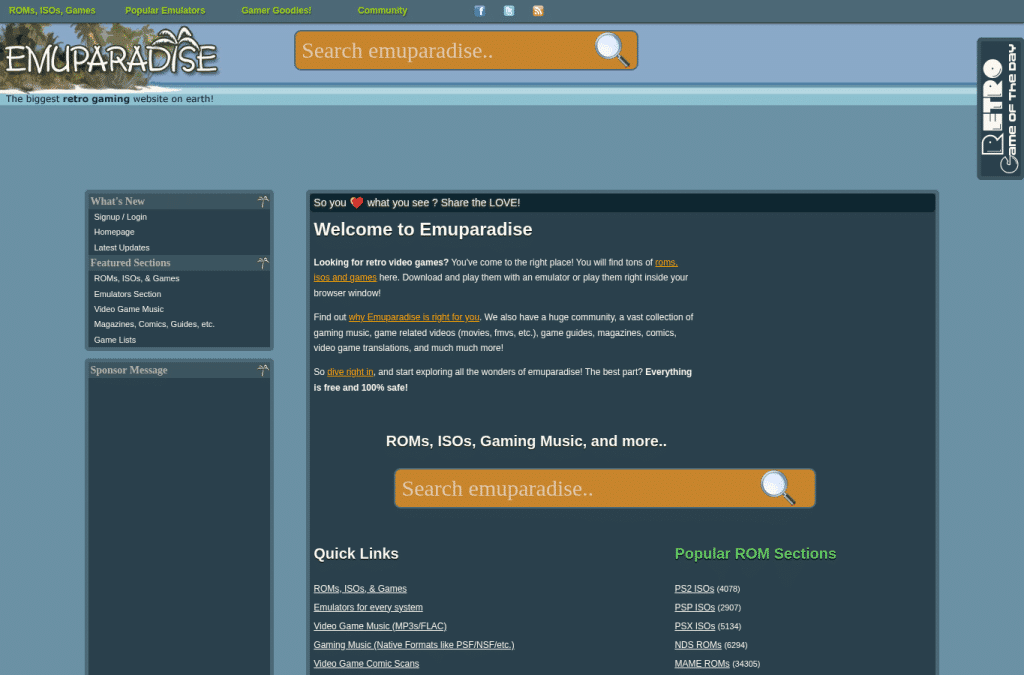1024x675 pixels.
Task: Collapse the Sponsor Message palm icon
Action: (263, 370)
